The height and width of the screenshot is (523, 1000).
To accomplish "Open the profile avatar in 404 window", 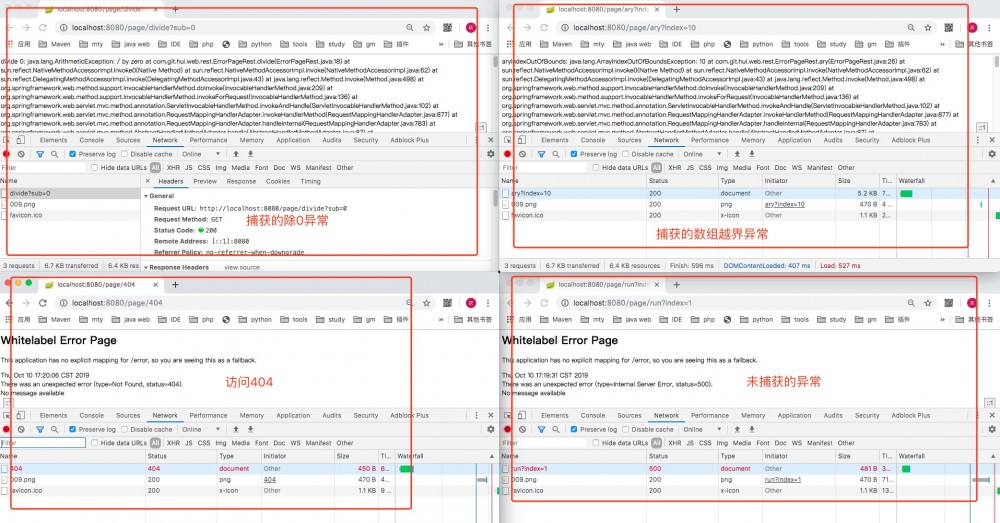I will (471, 303).
